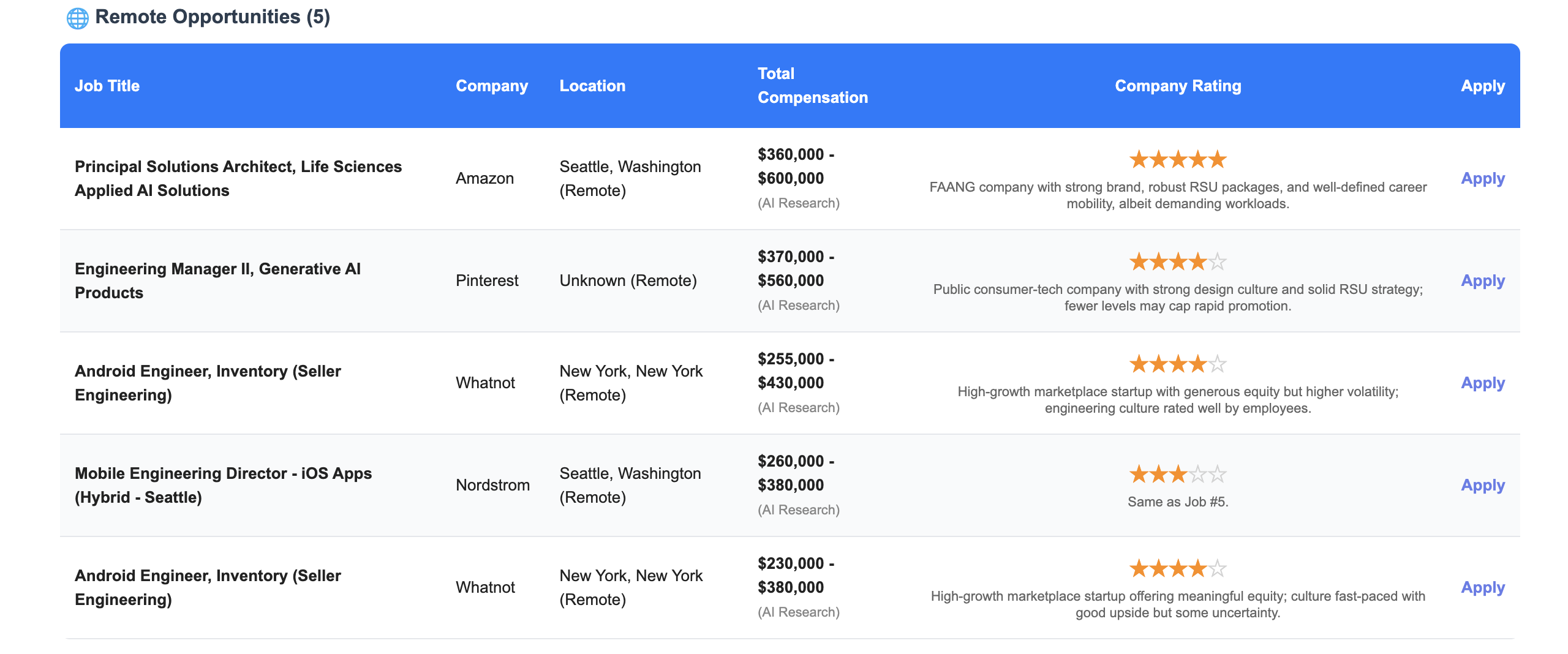
Task: Apply to the Whatnot job paying $255,000 - $430,000
Action: (x=1483, y=383)
